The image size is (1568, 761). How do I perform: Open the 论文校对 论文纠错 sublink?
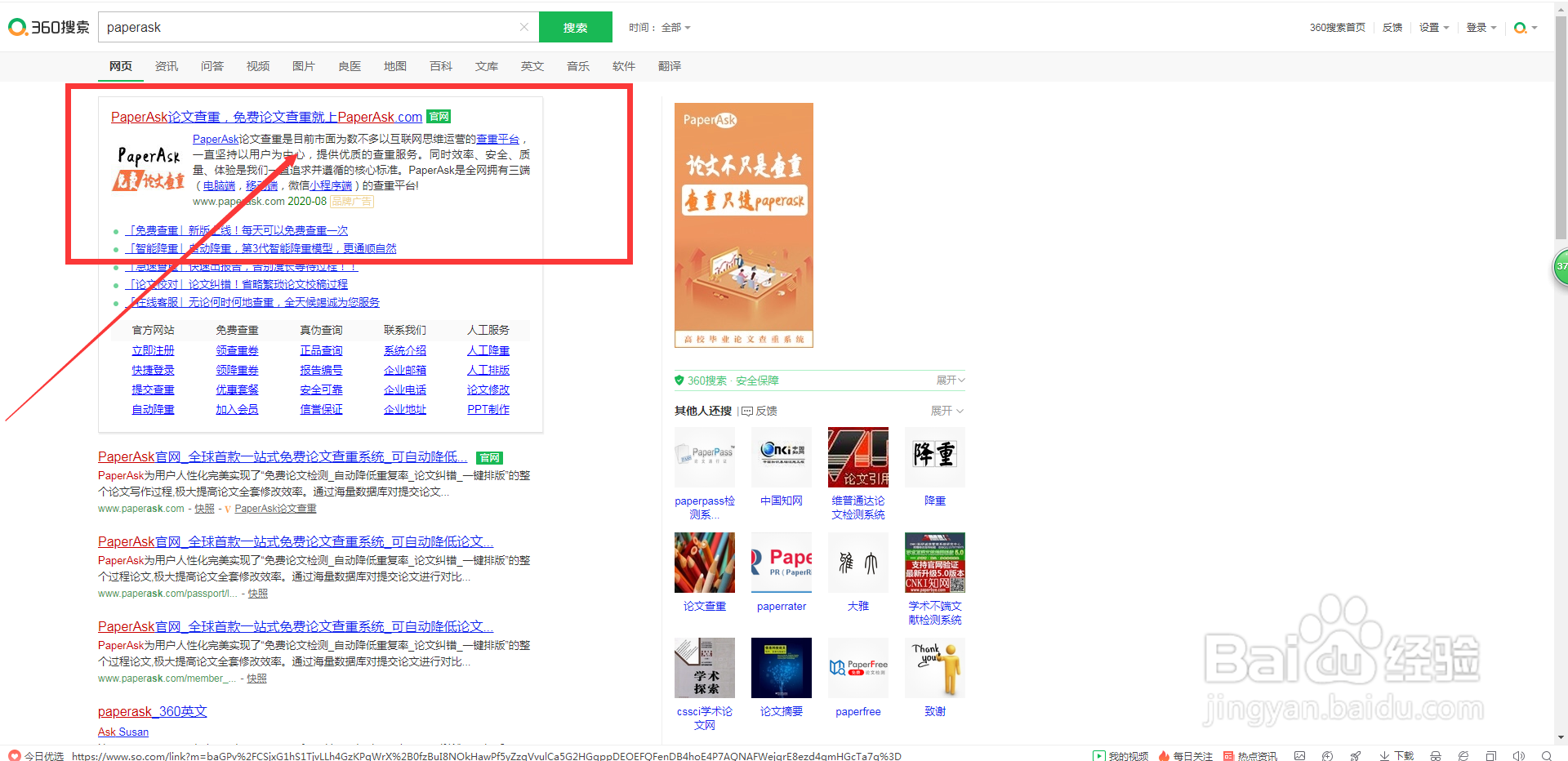coord(238,284)
